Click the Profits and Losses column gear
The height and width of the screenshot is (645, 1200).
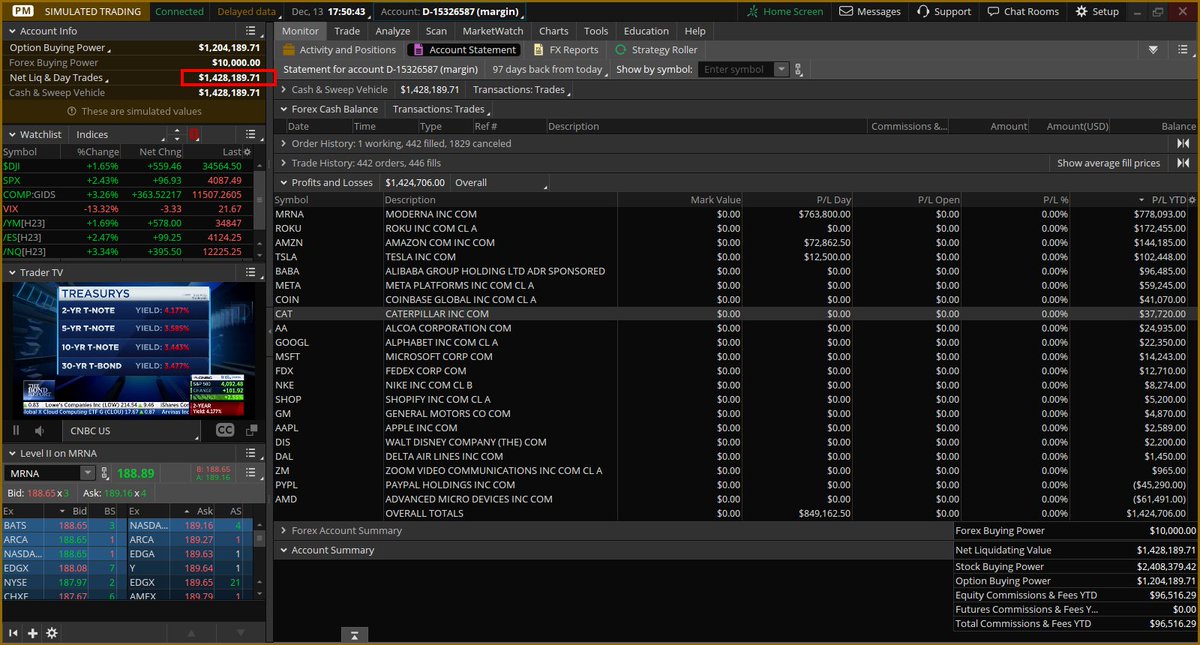(1191, 200)
